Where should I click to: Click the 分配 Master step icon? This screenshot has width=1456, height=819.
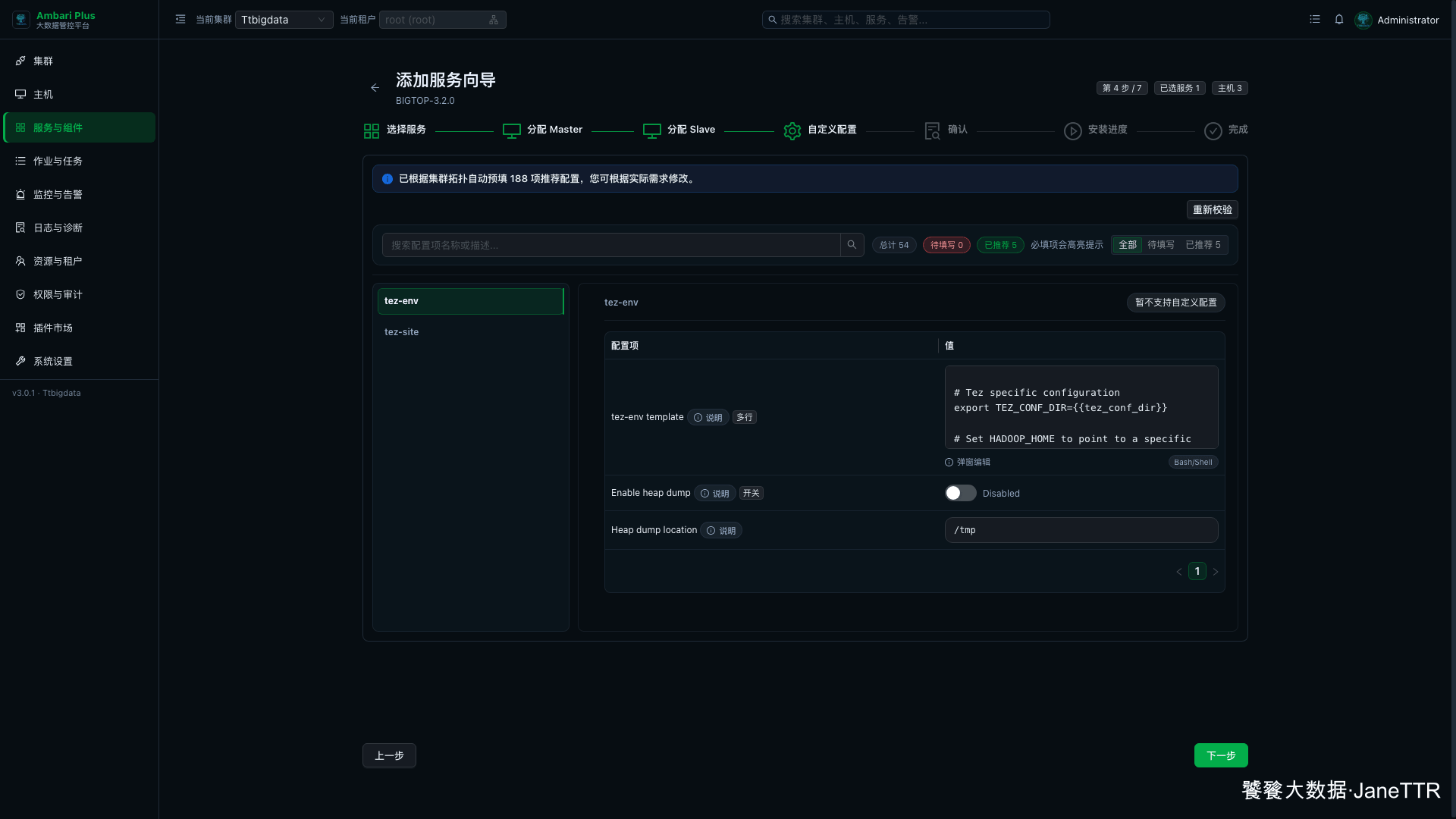point(512,131)
